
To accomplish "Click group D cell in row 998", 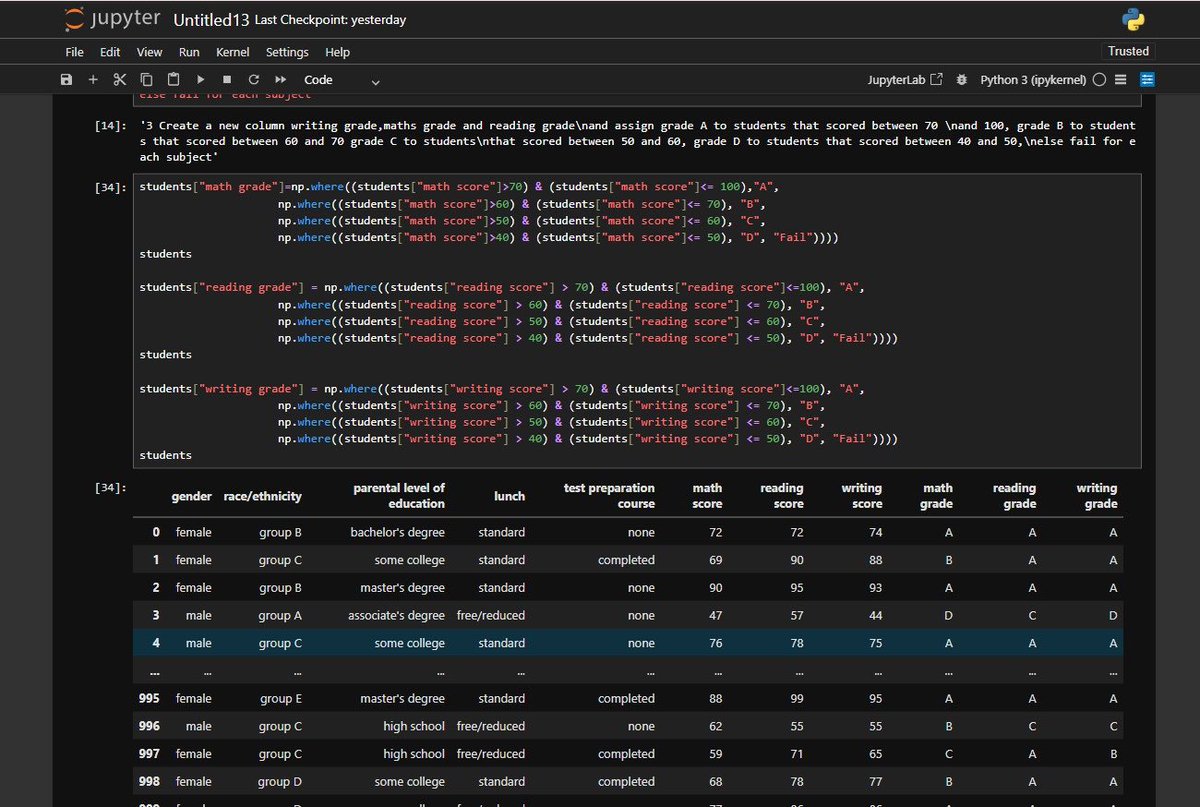I will [280, 782].
